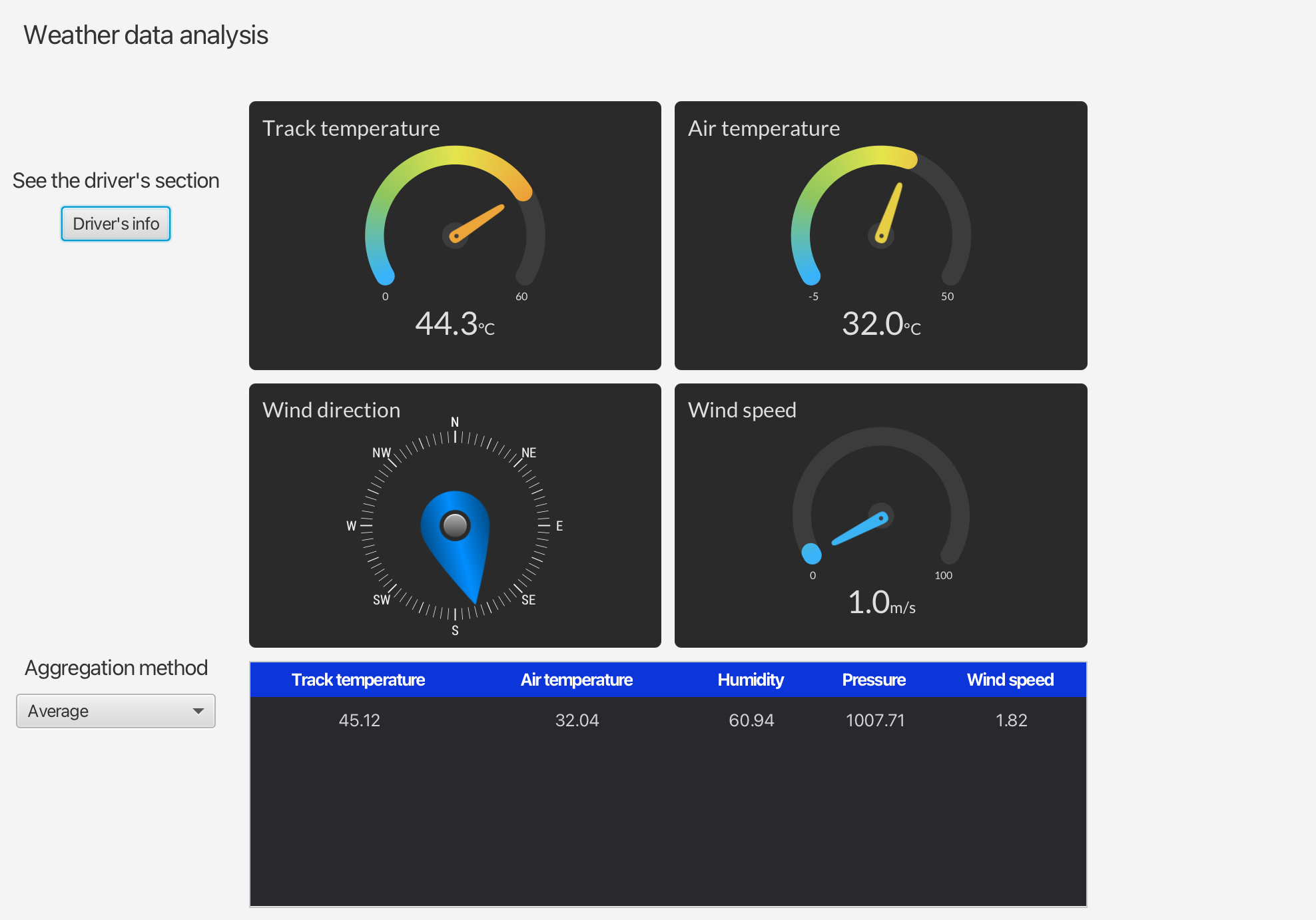Viewport: 1316px width, 920px height.
Task: Click the Aggregation method label
Action: (x=116, y=668)
